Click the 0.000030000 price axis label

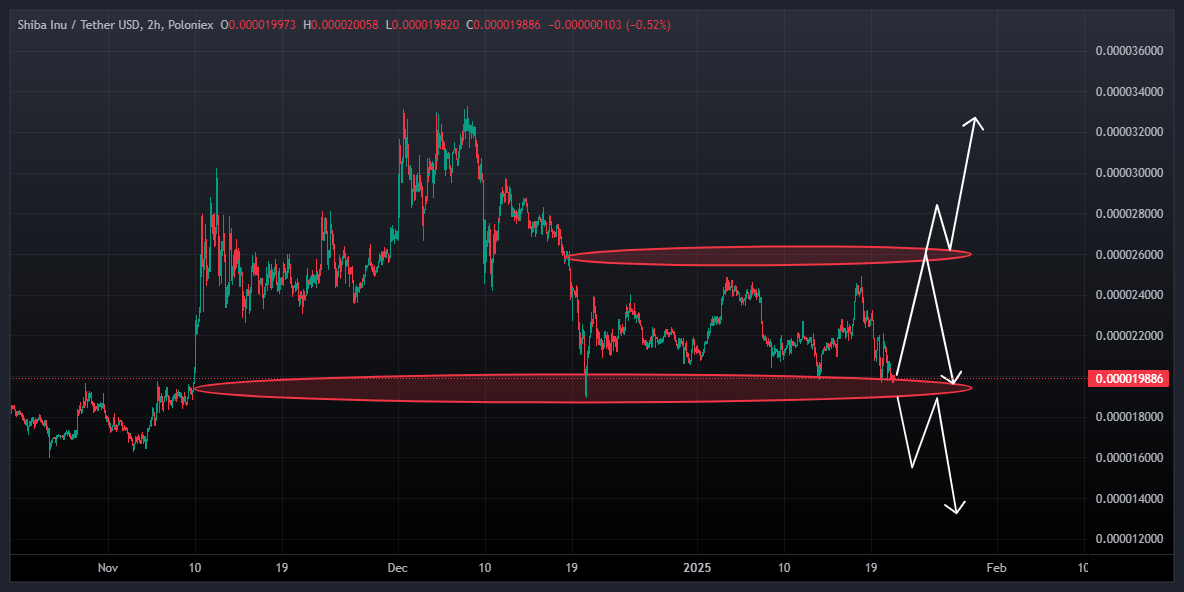point(1128,174)
